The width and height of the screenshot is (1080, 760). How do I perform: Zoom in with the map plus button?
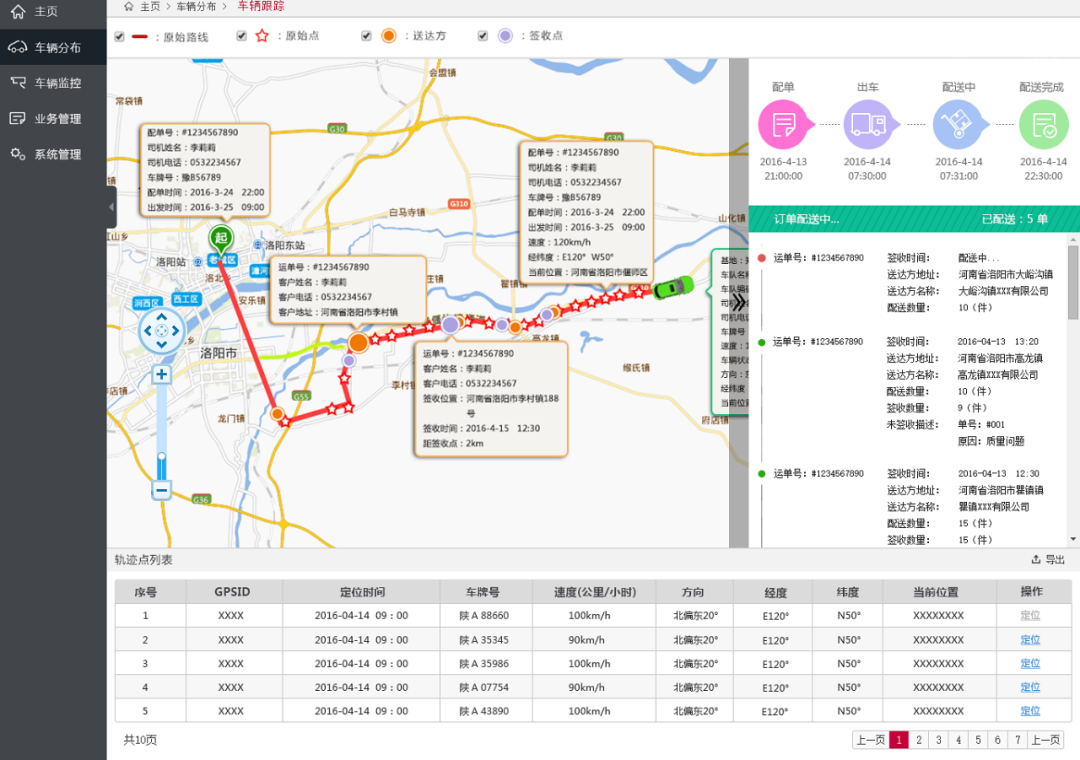tap(161, 374)
